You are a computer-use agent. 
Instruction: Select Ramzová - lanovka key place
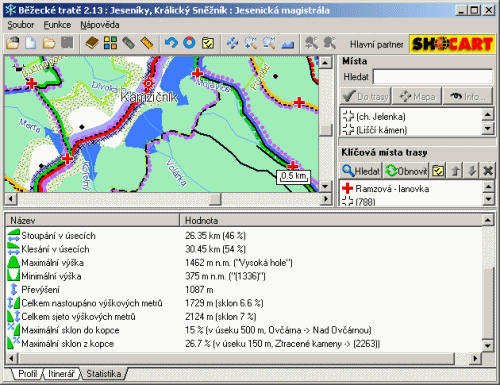(410, 189)
